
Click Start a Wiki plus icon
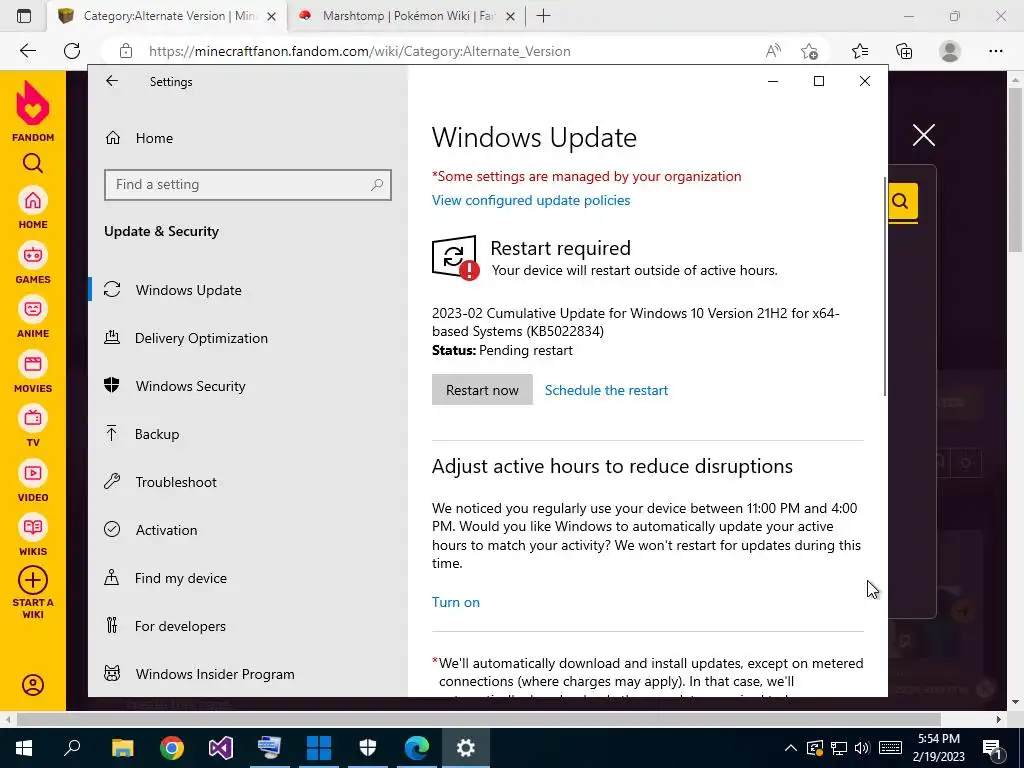pyautogui.click(x=33, y=580)
